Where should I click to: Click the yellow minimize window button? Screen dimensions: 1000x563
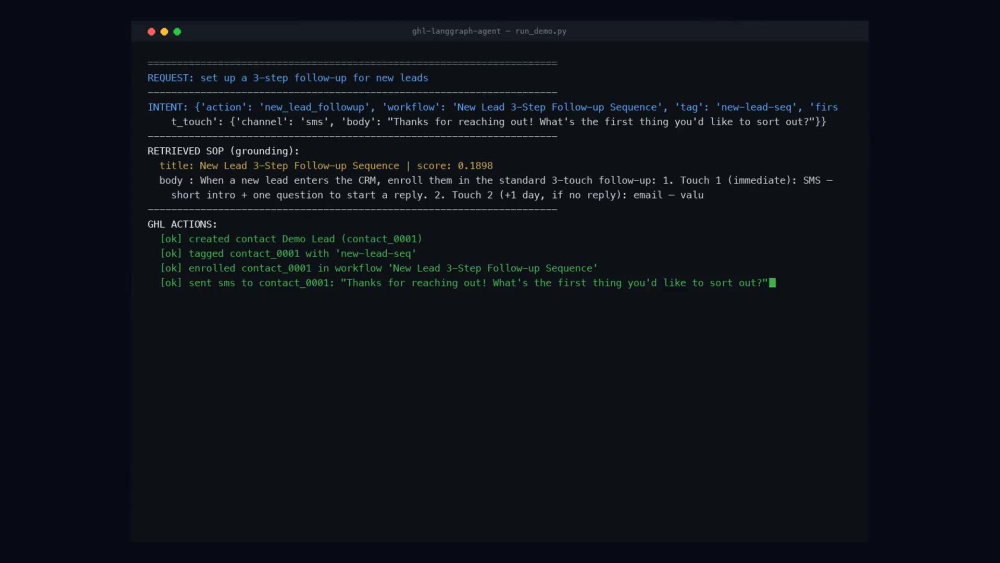pyautogui.click(x=165, y=31)
